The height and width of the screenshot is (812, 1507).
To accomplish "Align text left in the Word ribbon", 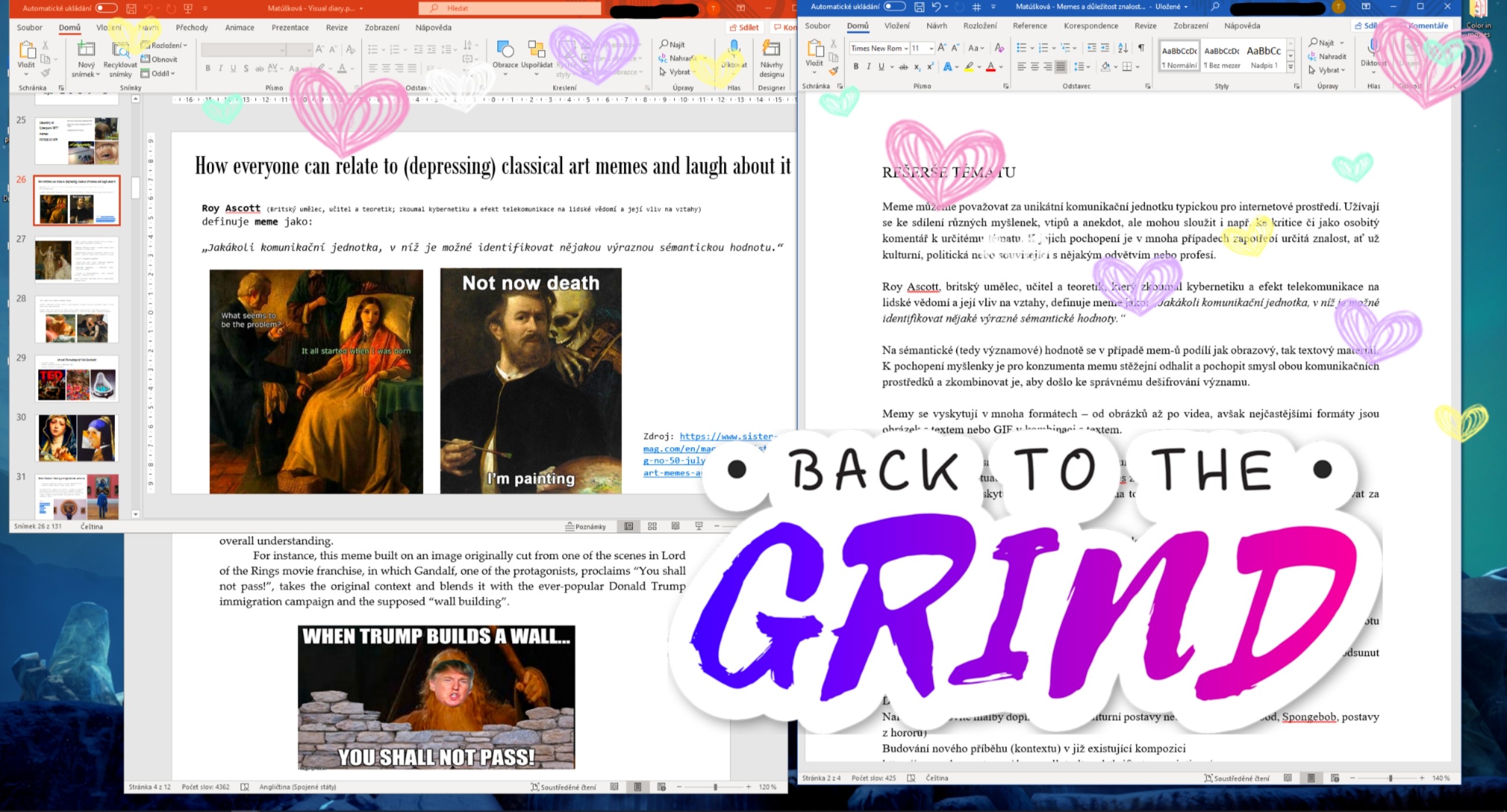I will (1021, 66).
